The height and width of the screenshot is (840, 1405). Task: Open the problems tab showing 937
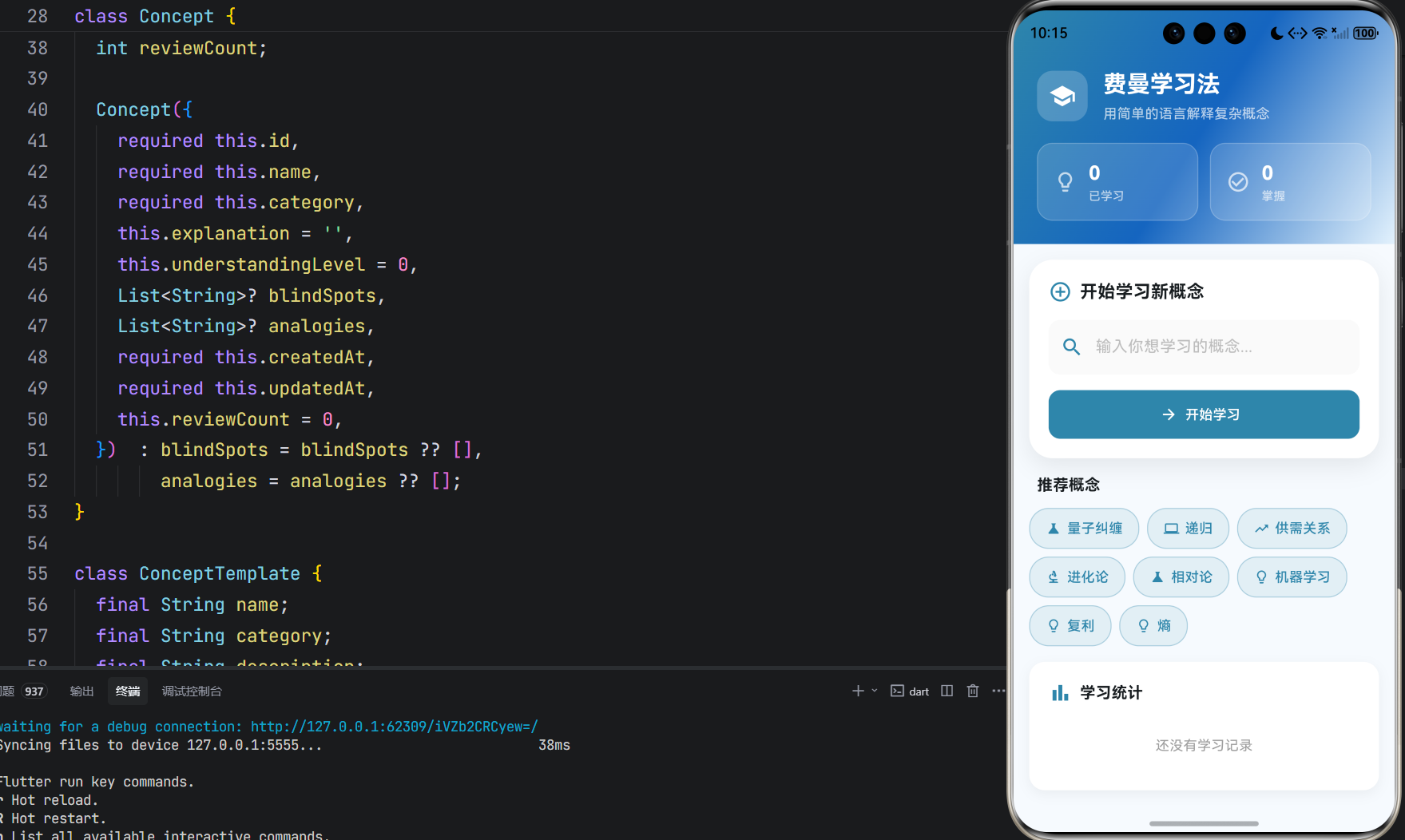pos(24,691)
